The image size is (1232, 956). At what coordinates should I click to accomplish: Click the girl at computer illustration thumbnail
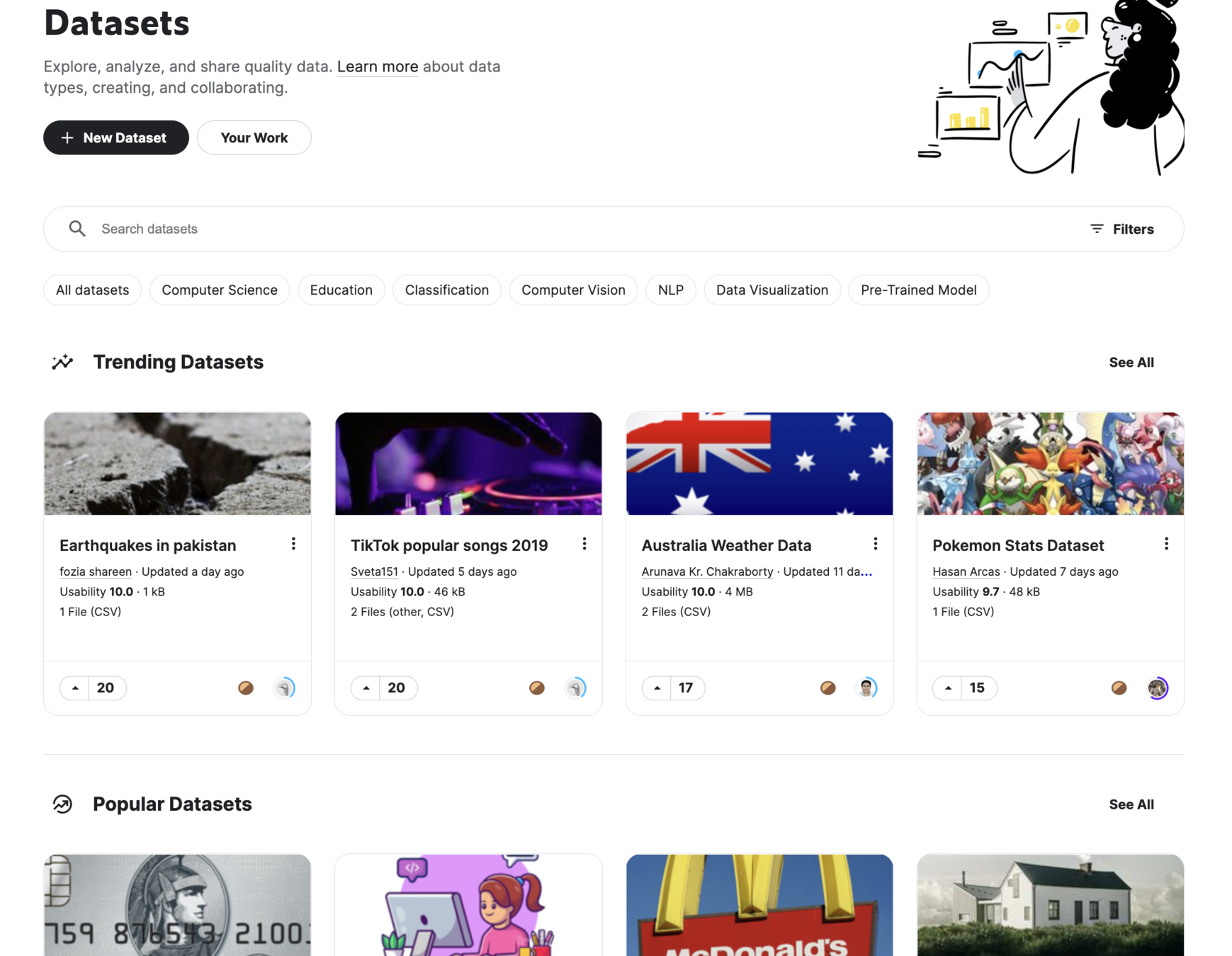pos(468,905)
